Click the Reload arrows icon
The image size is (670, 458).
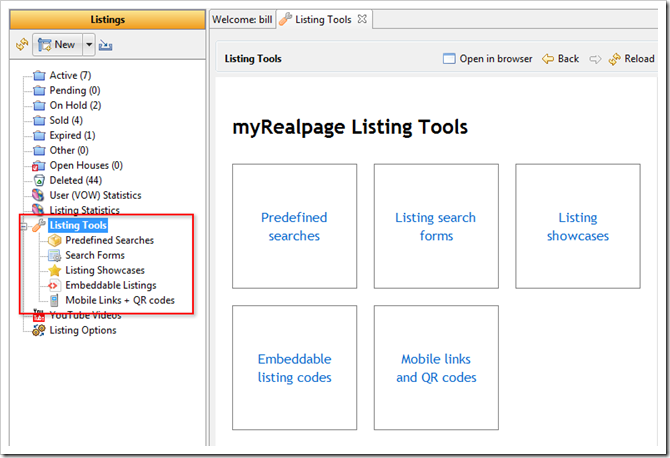pos(615,59)
